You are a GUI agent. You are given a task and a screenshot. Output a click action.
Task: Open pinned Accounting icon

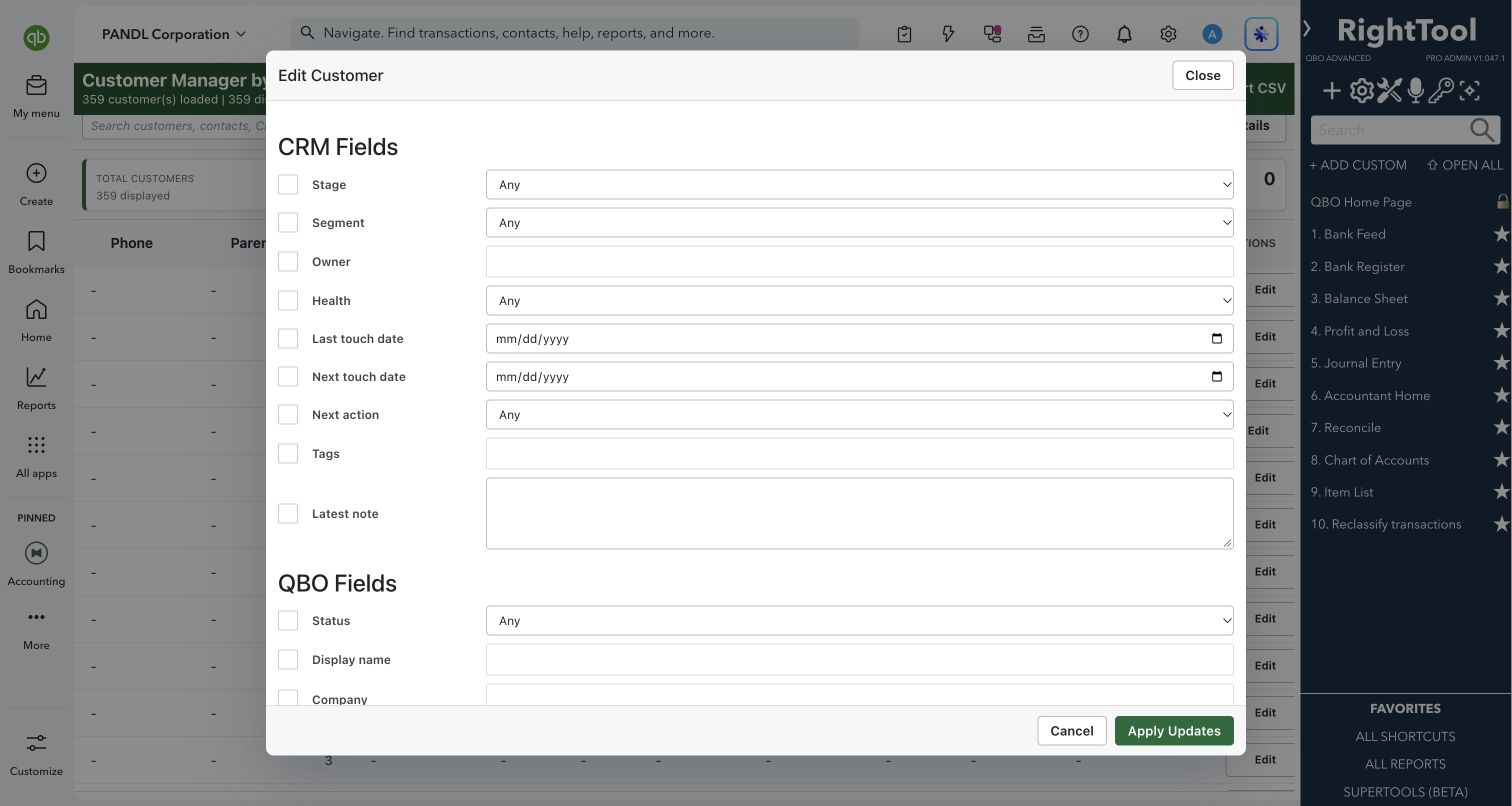point(36,553)
